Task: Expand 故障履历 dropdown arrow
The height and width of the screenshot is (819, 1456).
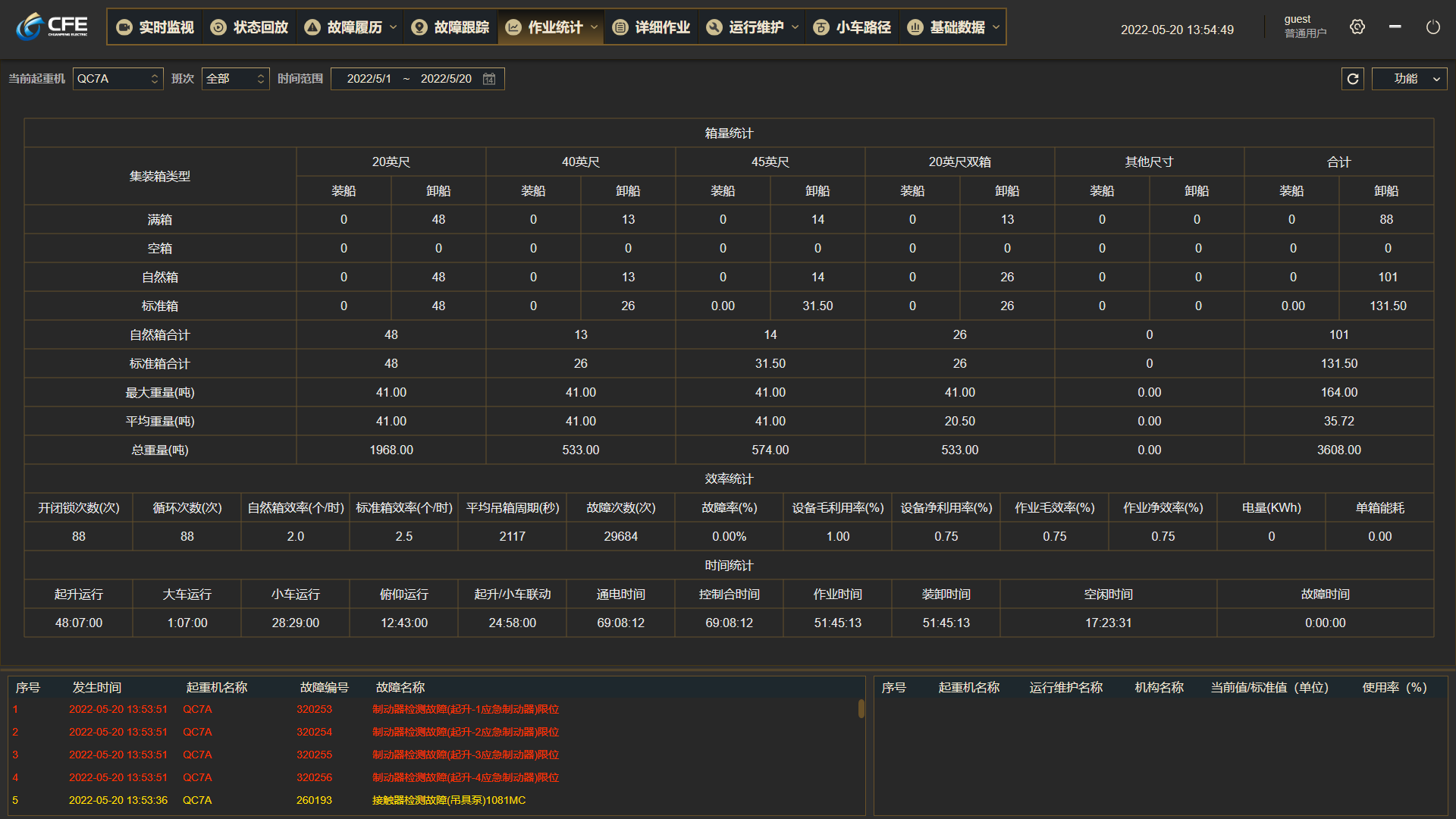Action: [x=393, y=27]
